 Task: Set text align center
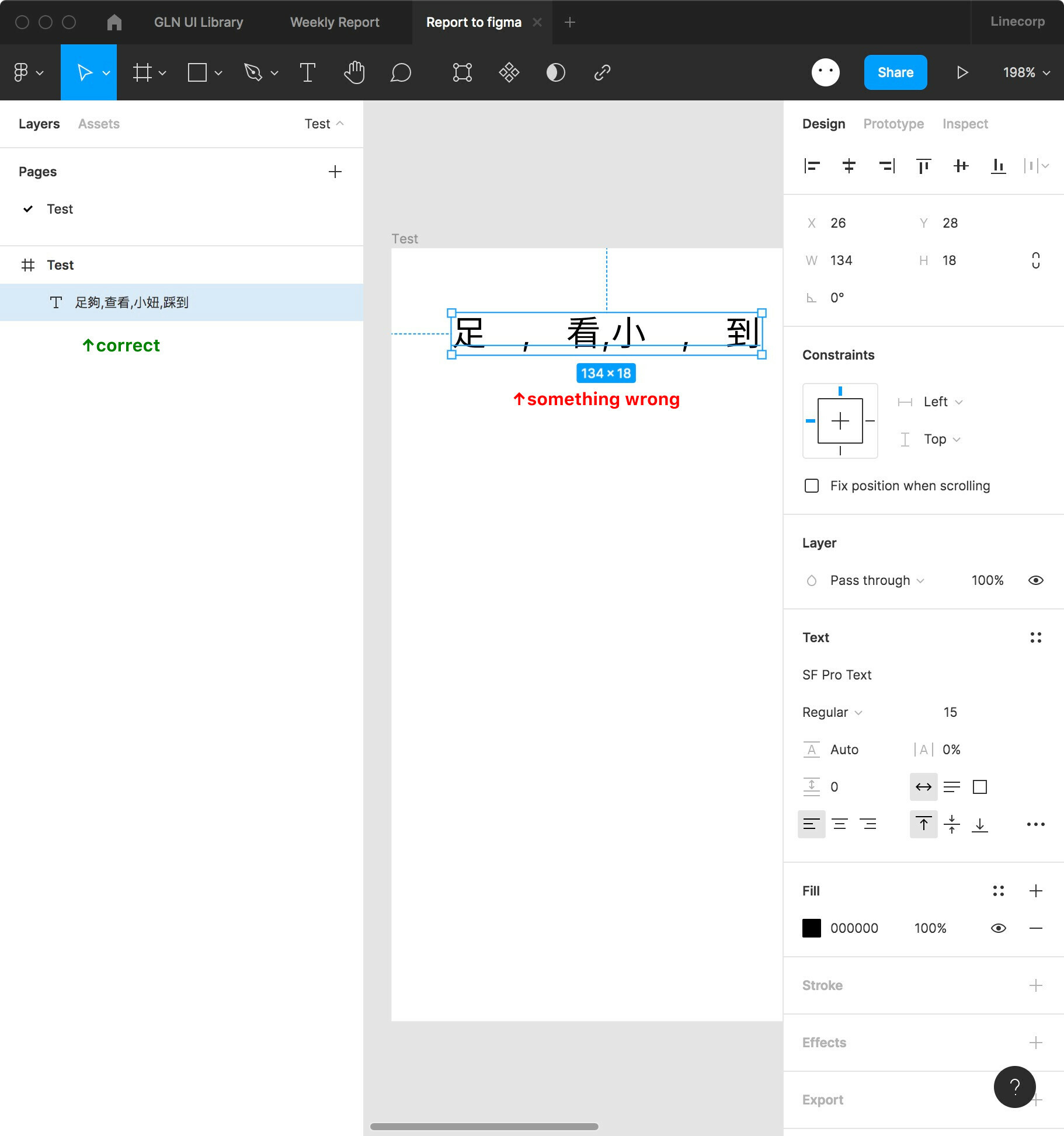[840, 824]
